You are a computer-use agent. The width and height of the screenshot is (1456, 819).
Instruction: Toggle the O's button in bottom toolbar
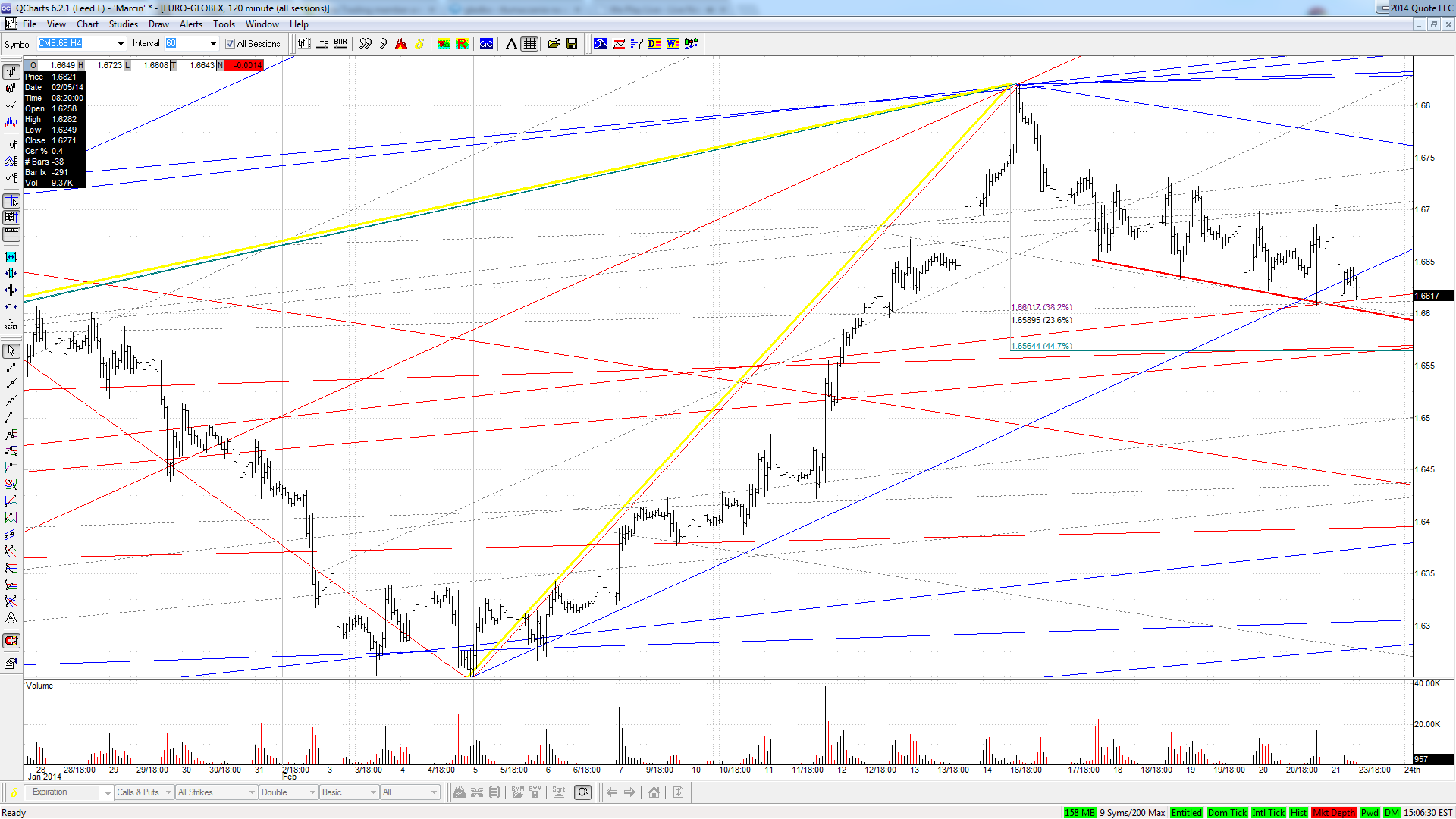(582, 792)
